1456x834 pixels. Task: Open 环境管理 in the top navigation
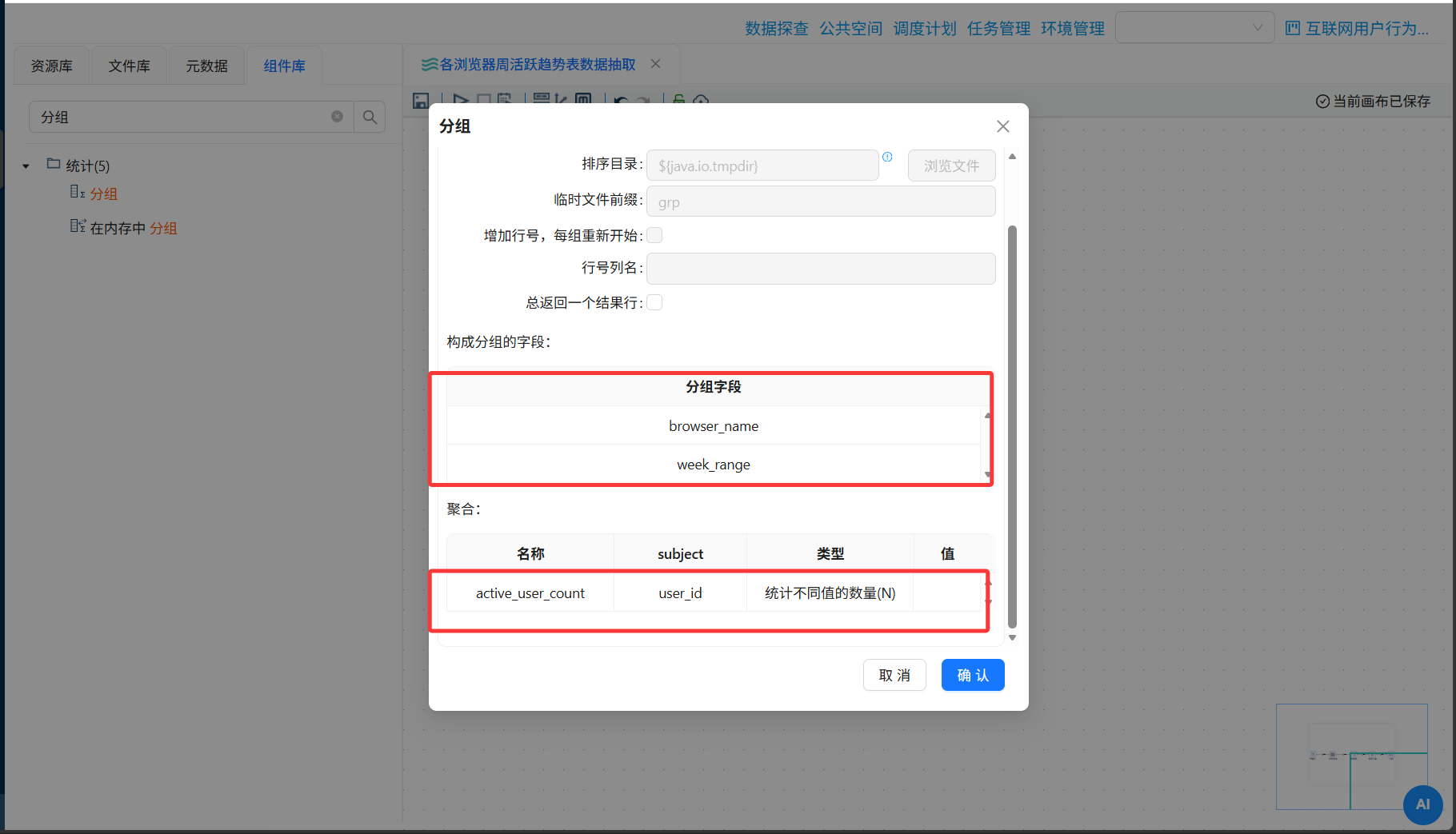(x=1073, y=29)
